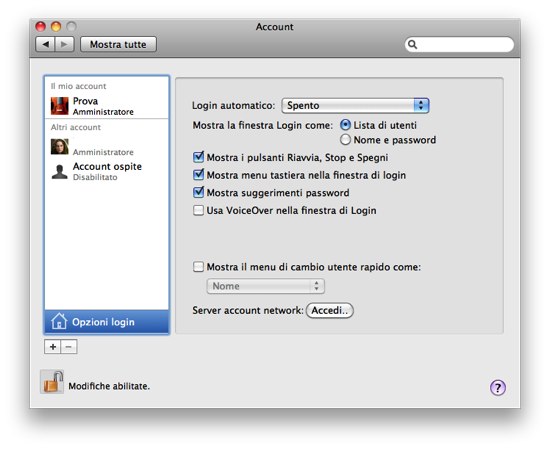Click the Prova account avatar picture
Screen dimensions: 550x449
point(60,106)
